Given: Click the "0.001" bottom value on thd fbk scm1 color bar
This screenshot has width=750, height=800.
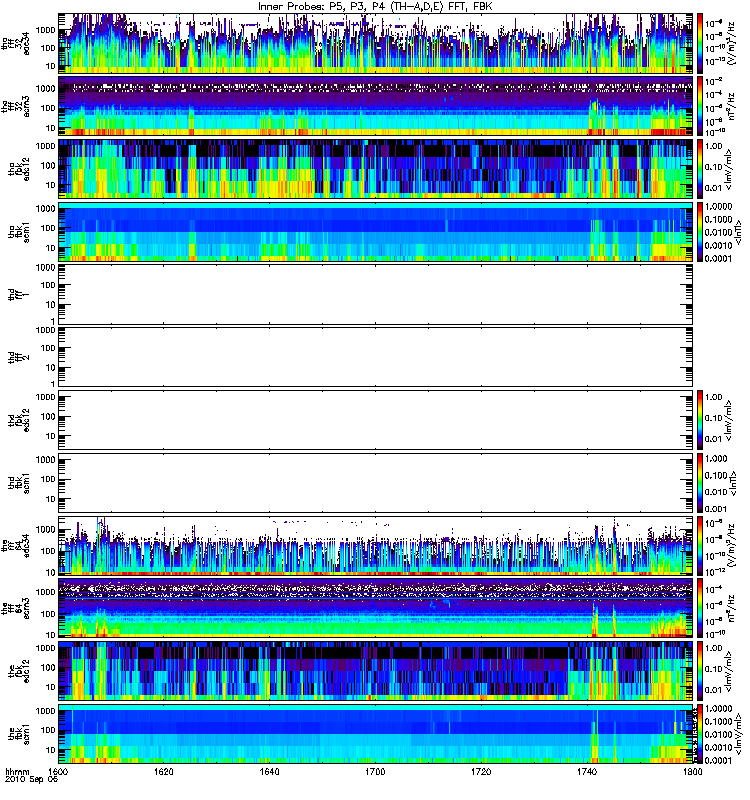Looking at the screenshot, I should coord(716,509).
